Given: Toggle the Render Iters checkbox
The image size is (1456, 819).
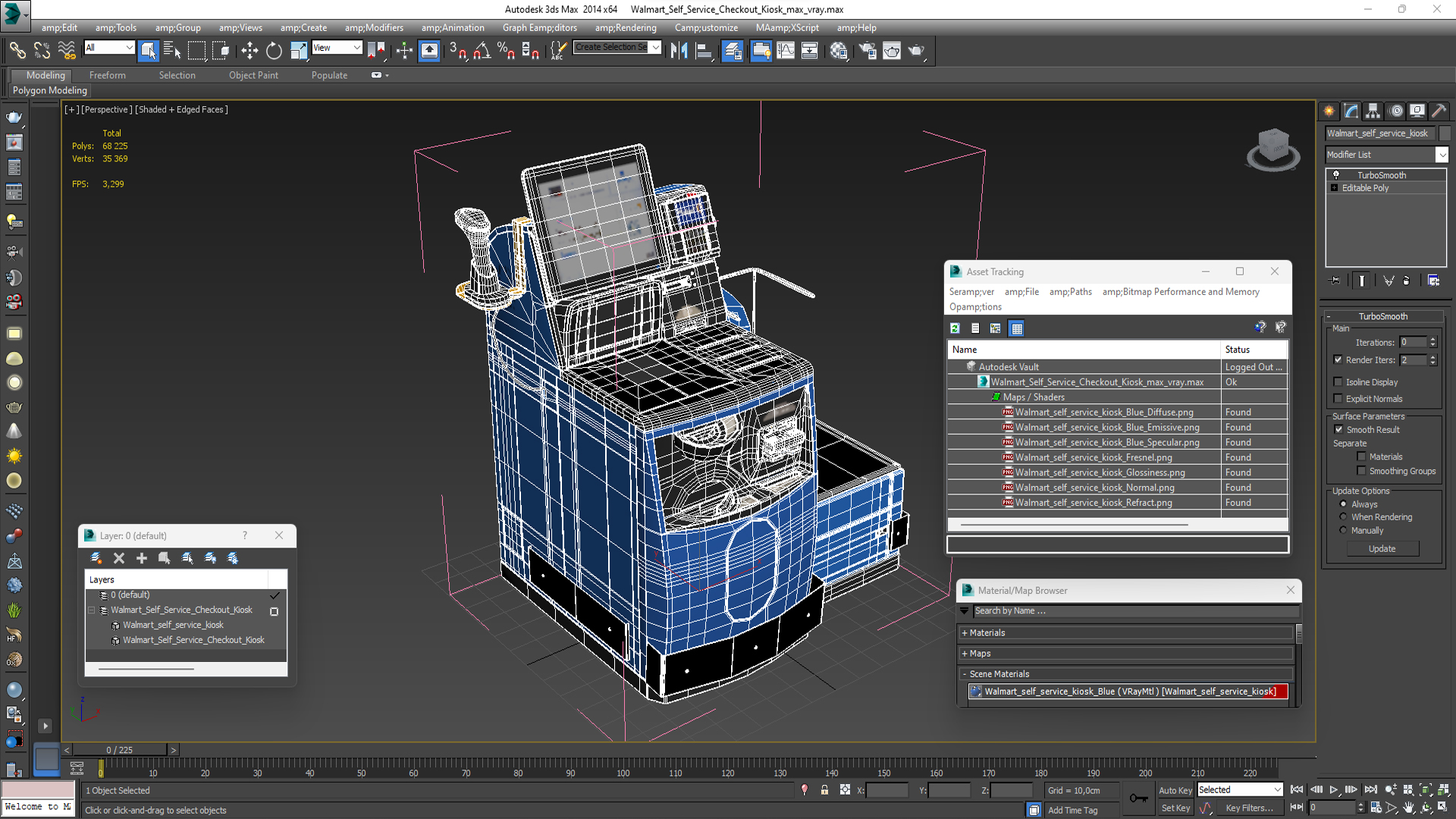Looking at the screenshot, I should pyautogui.click(x=1338, y=360).
